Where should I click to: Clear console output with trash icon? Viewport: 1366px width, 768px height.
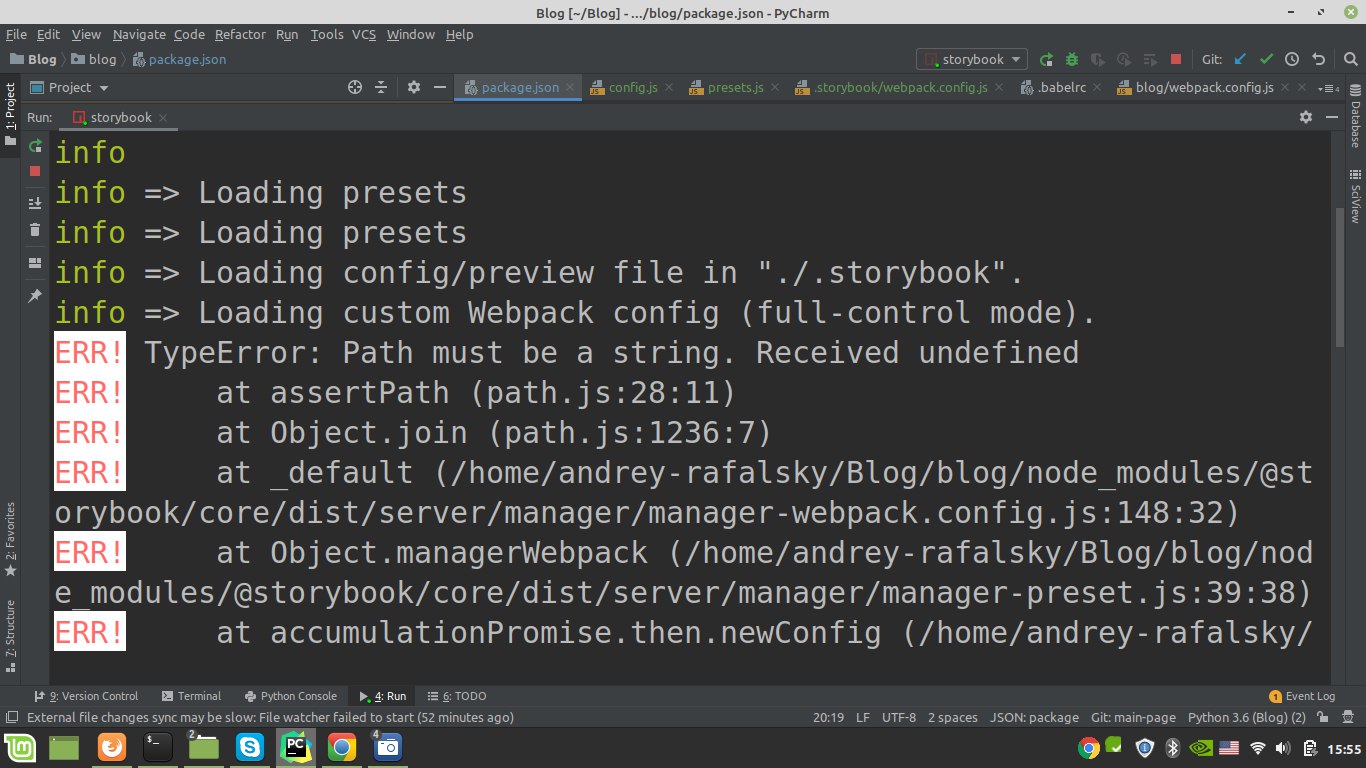click(x=35, y=230)
